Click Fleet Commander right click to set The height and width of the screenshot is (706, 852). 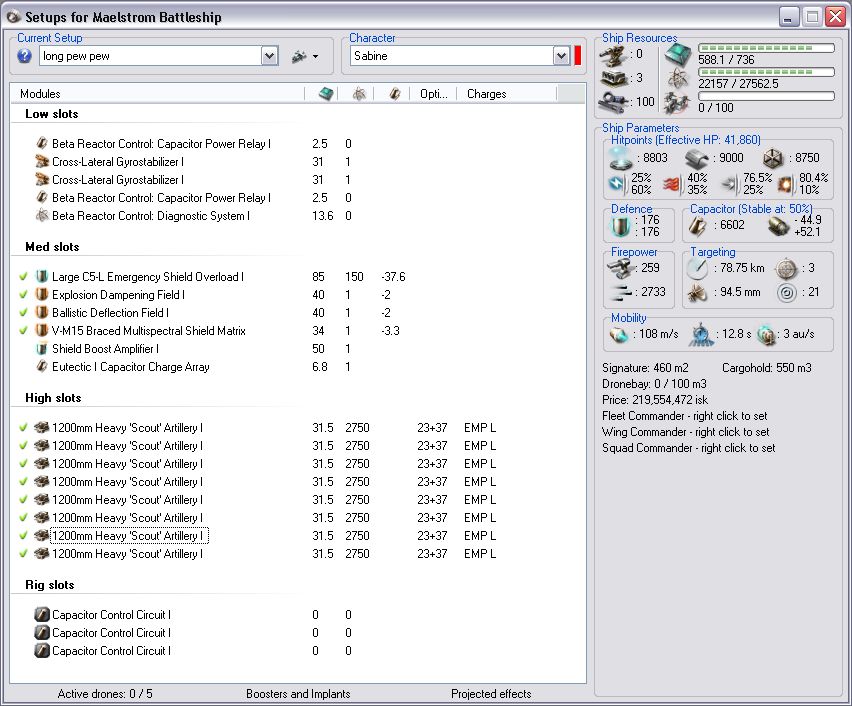(x=685, y=416)
